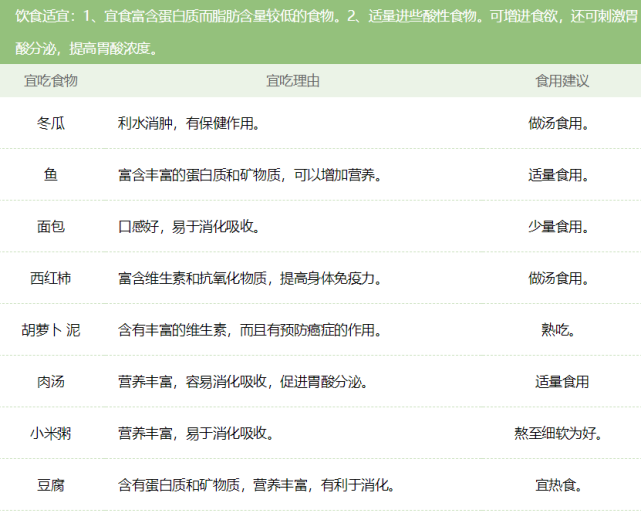Screen dimensions: 641x513
Task: Select reason 含有蛋白质和矿物质 for tofu
Action: 257,485
